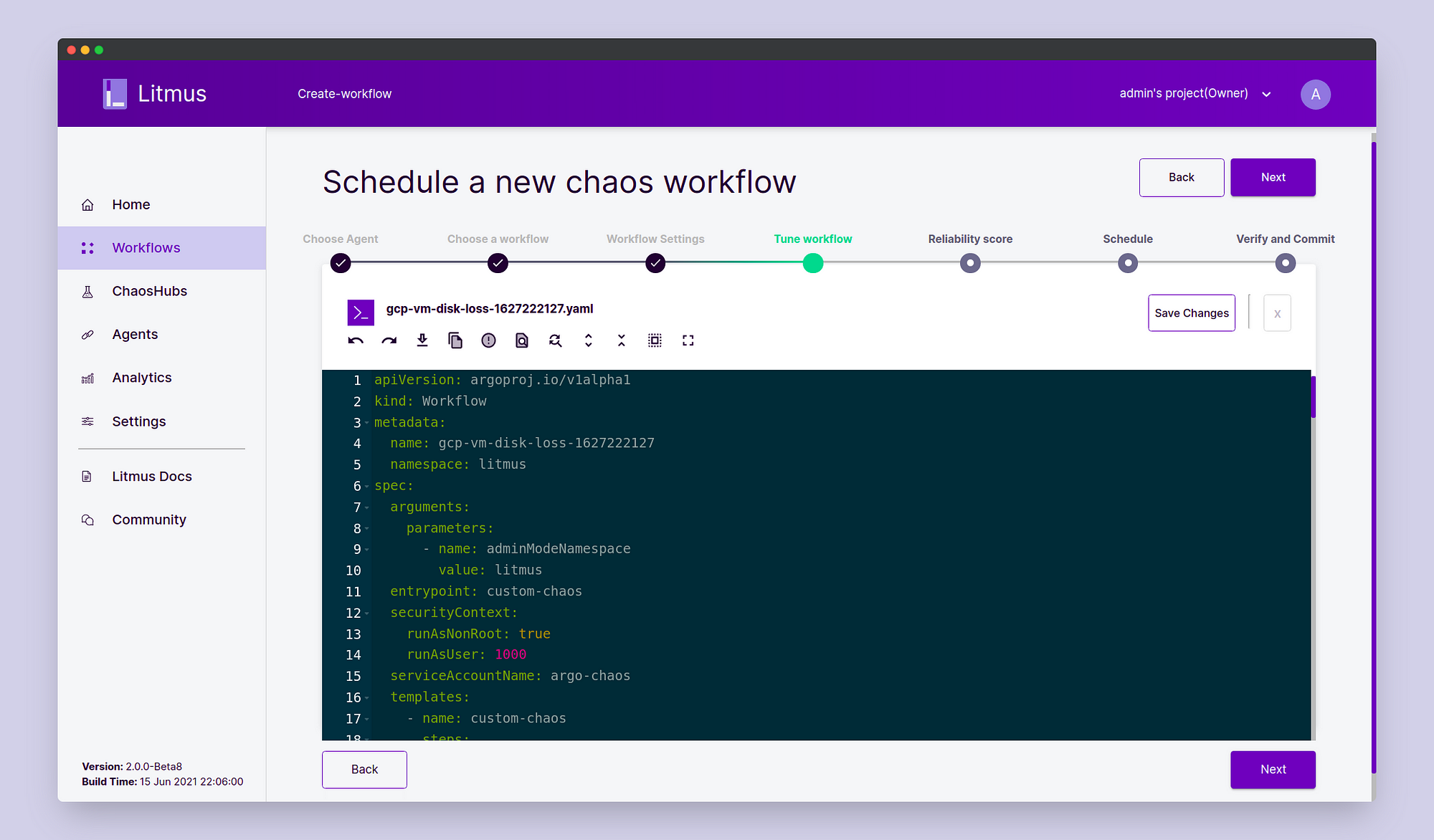
Task: Open Analytics from the sidebar
Action: coord(161,378)
